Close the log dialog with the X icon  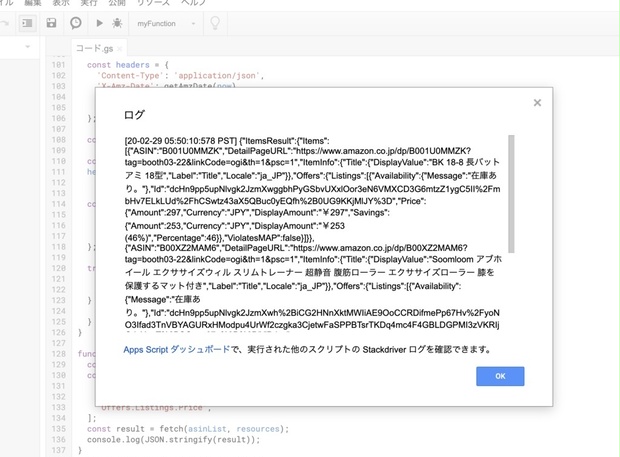click(537, 103)
